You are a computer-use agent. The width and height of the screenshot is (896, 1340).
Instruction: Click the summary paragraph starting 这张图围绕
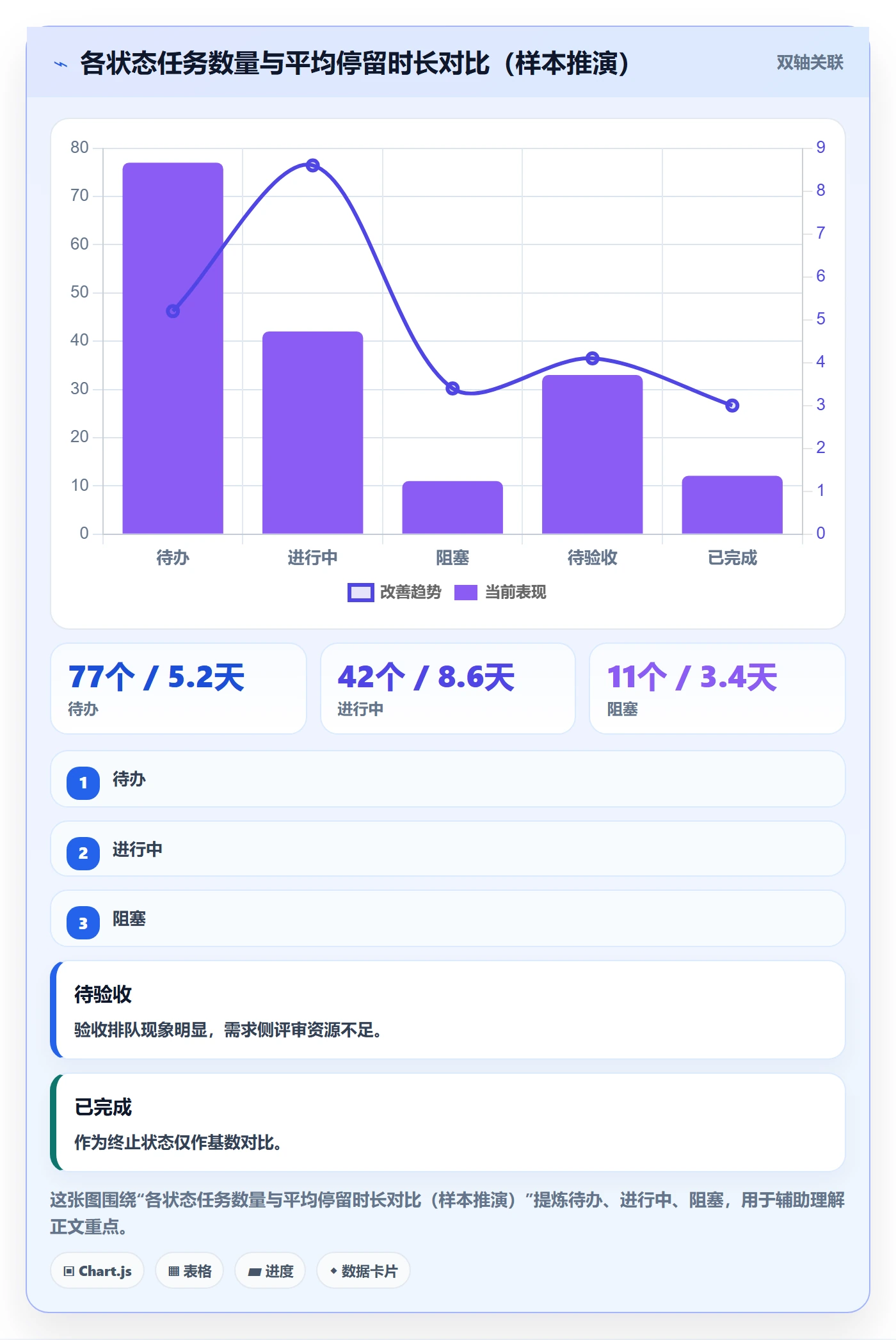[447, 1213]
